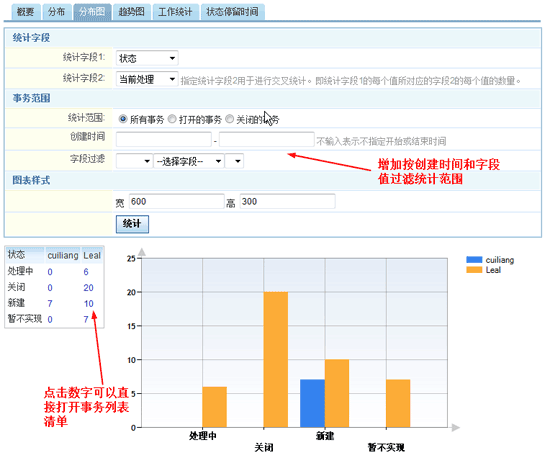Click the cuiliang legend text
The height and width of the screenshot is (458, 550).
click(x=500, y=260)
